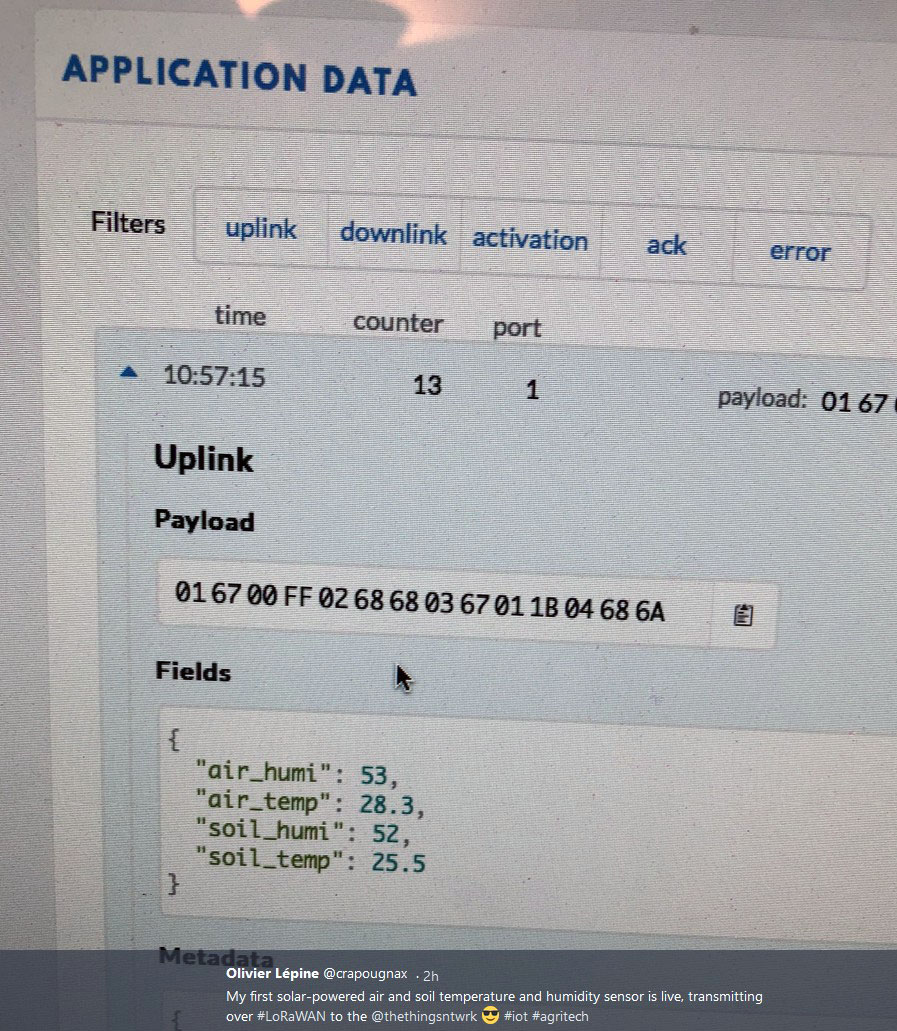Click the counter column header
897x1031 pixels.
(398, 323)
